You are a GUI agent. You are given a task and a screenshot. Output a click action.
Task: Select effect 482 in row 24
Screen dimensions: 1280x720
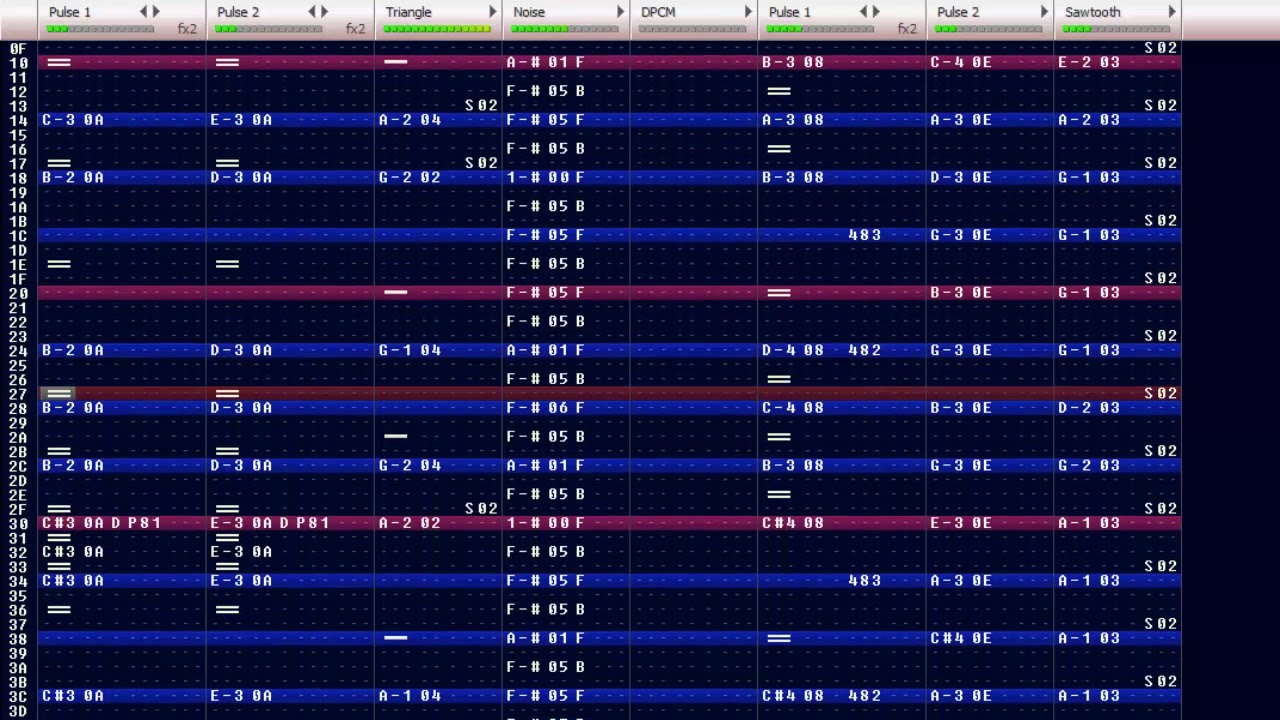(865, 350)
